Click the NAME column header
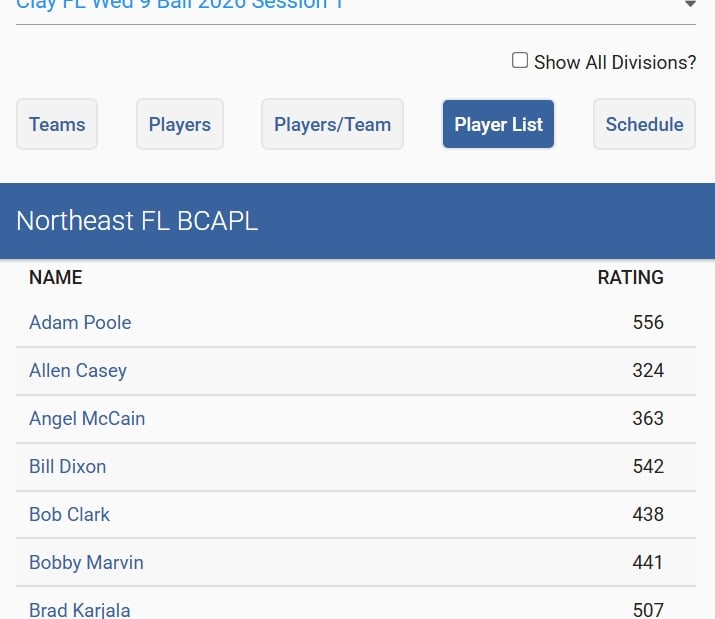 (x=56, y=277)
